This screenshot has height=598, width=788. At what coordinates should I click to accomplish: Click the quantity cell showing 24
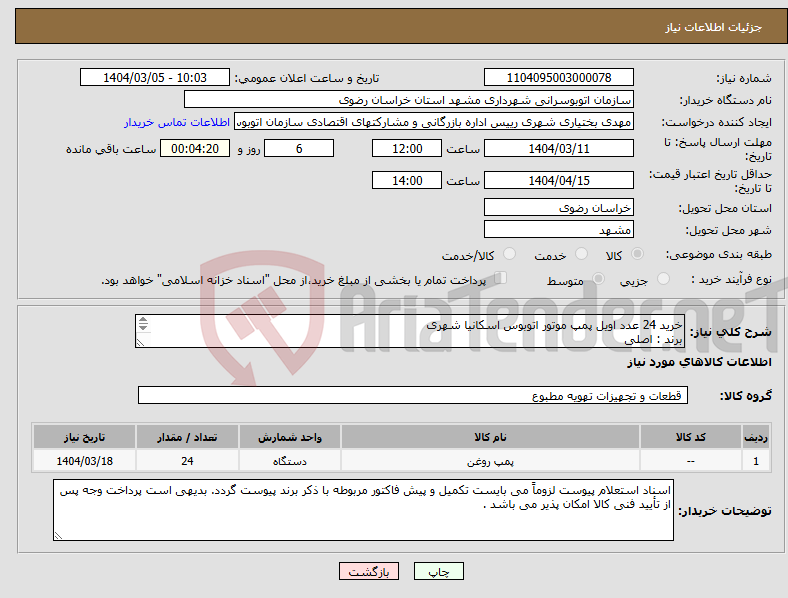187,461
